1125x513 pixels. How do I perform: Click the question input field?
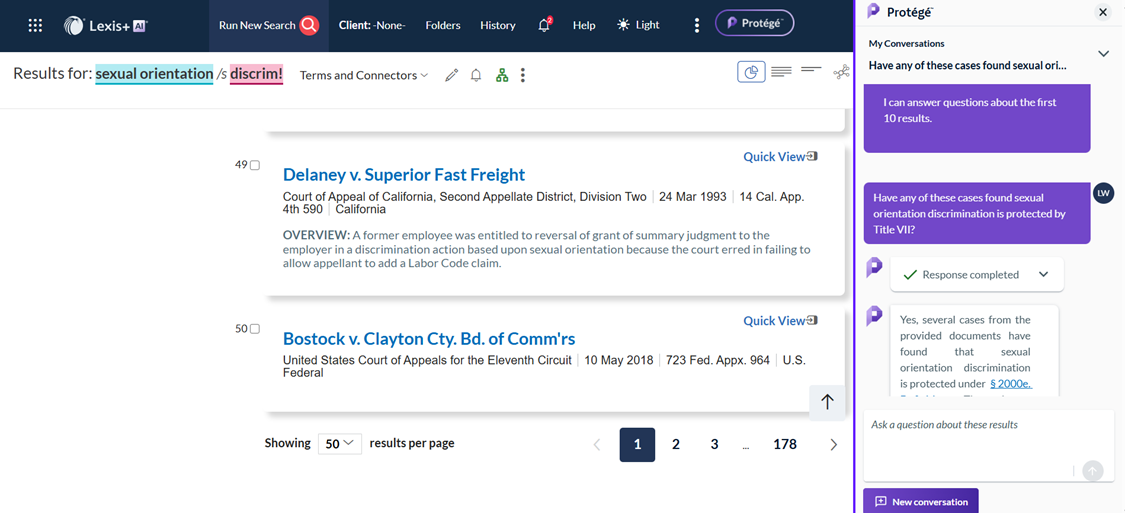click(989, 445)
